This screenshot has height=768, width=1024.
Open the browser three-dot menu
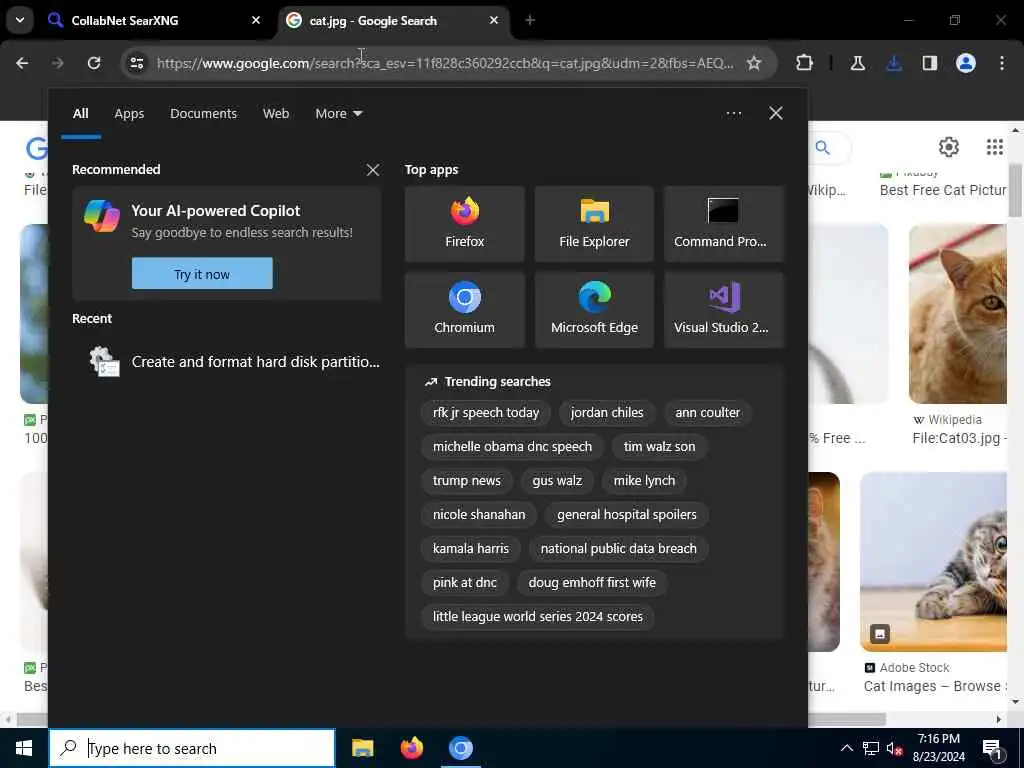click(x=1002, y=63)
